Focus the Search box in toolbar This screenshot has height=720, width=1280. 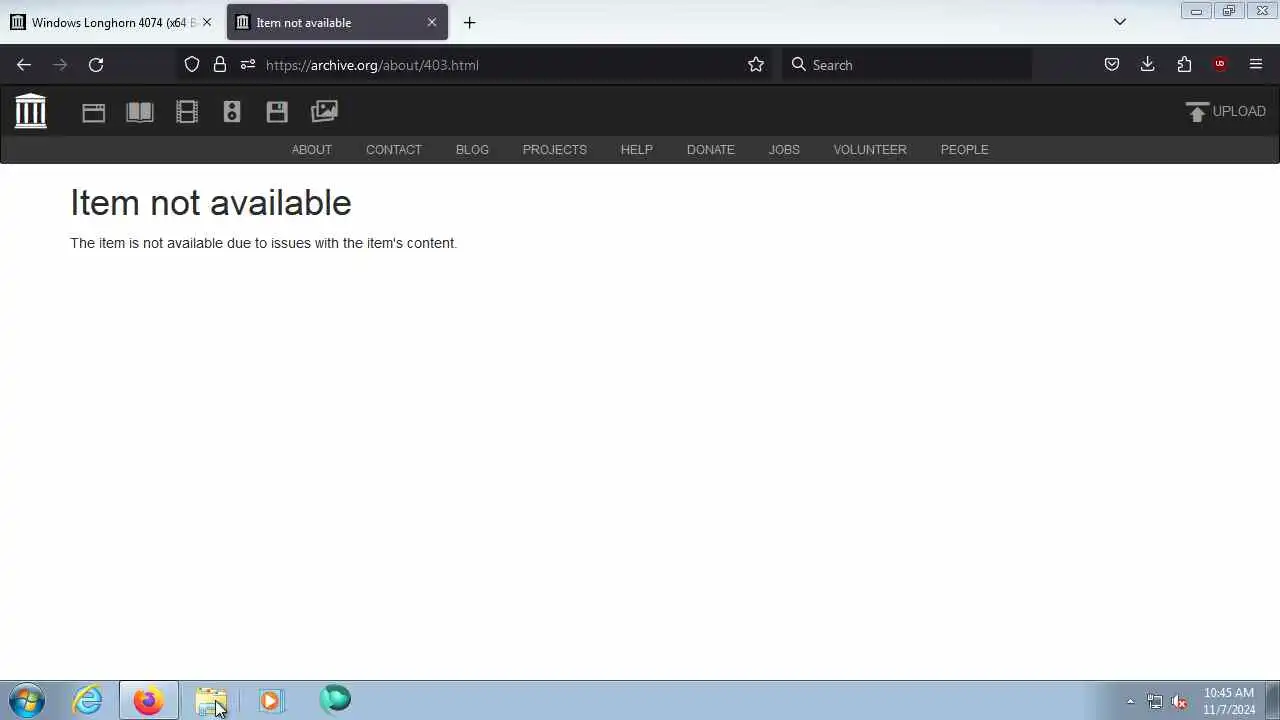click(x=906, y=65)
